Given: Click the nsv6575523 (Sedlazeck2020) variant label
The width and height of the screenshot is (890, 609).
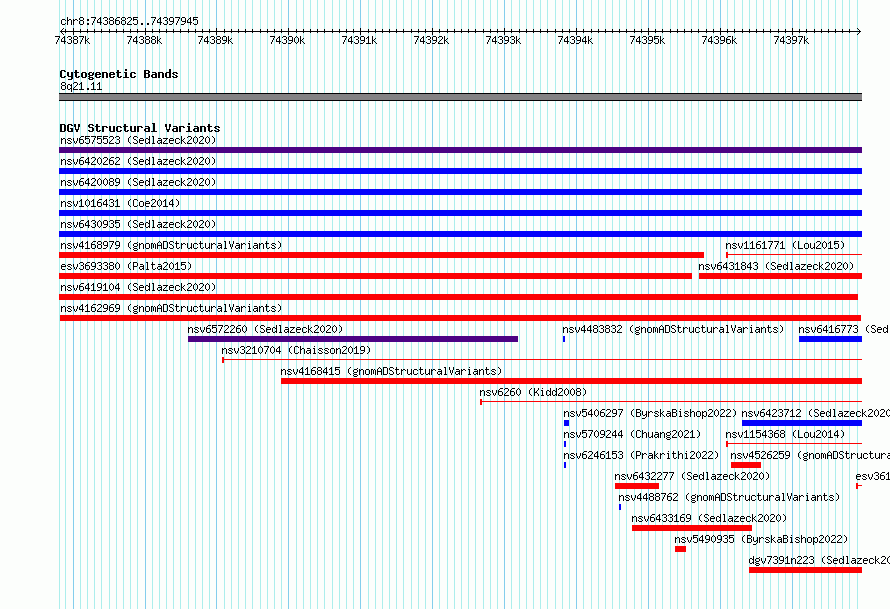Looking at the screenshot, I should [138, 140].
